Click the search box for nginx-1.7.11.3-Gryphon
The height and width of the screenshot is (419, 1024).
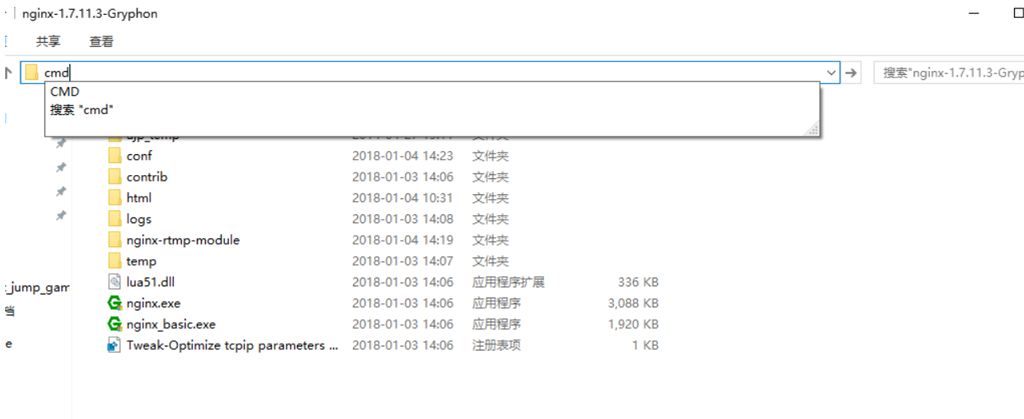[949, 73]
